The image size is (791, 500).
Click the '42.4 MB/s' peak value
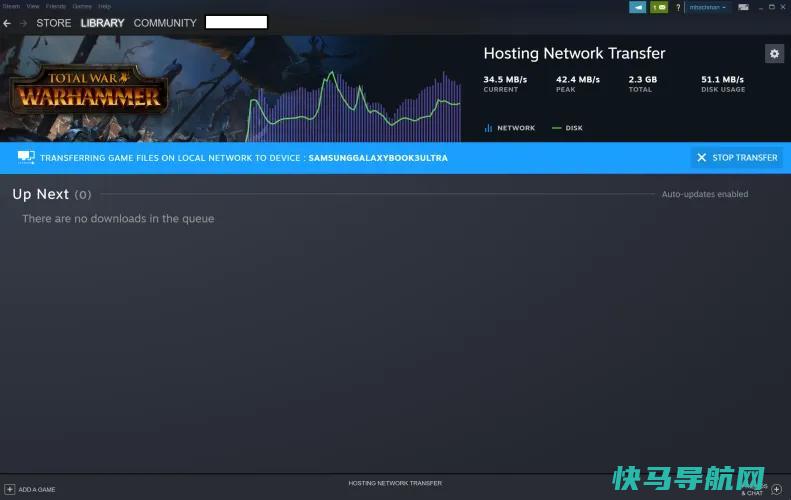(x=578, y=79)
